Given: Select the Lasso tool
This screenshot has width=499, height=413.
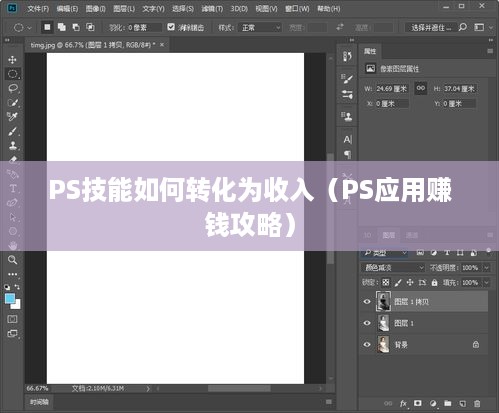Looking at the screenshot, I should coord(13,88).
